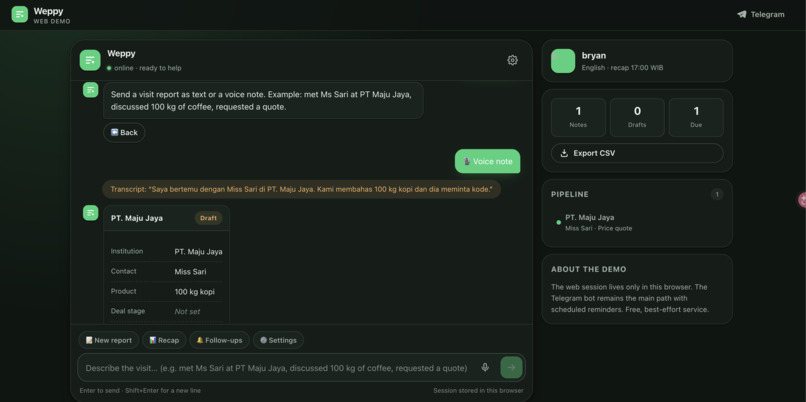This screenshot has height=402, width=806.
Task: Click the Notes counter tile
Action: click(578, 117)
